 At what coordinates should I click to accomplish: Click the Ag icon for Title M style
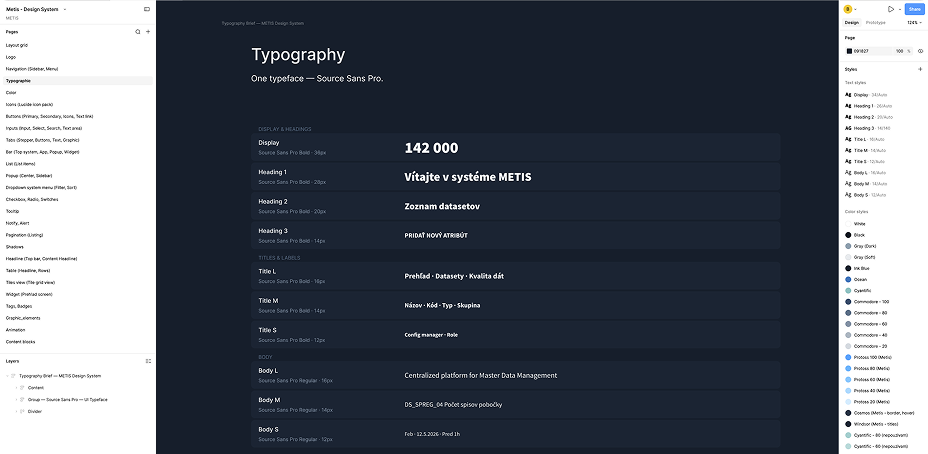848,150
